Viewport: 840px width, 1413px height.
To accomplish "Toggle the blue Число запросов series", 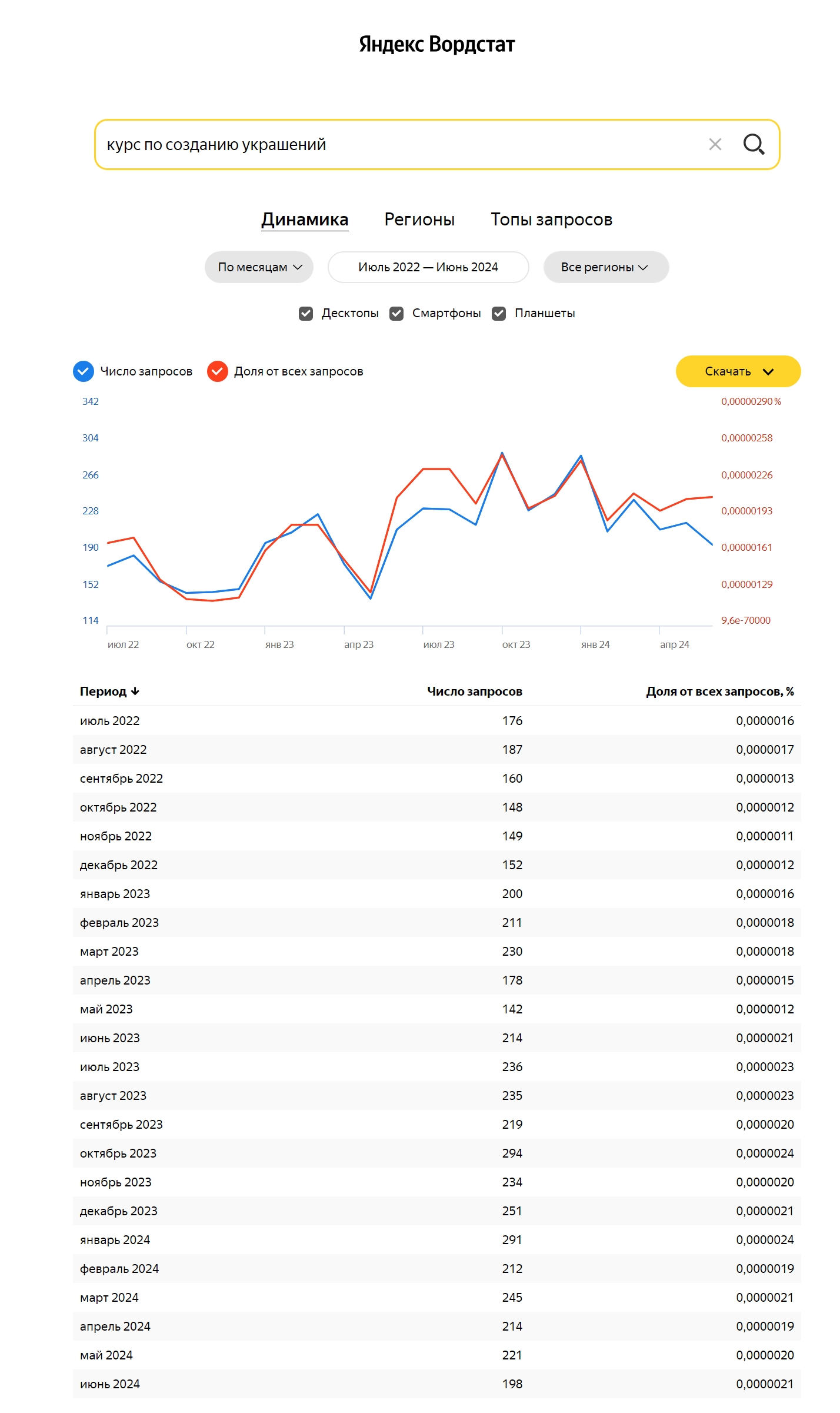I will (84, 371).
